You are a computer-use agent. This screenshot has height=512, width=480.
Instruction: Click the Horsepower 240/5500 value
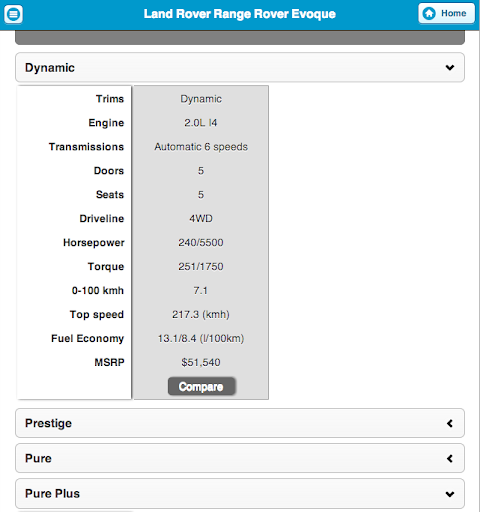(x=201, y=242)
